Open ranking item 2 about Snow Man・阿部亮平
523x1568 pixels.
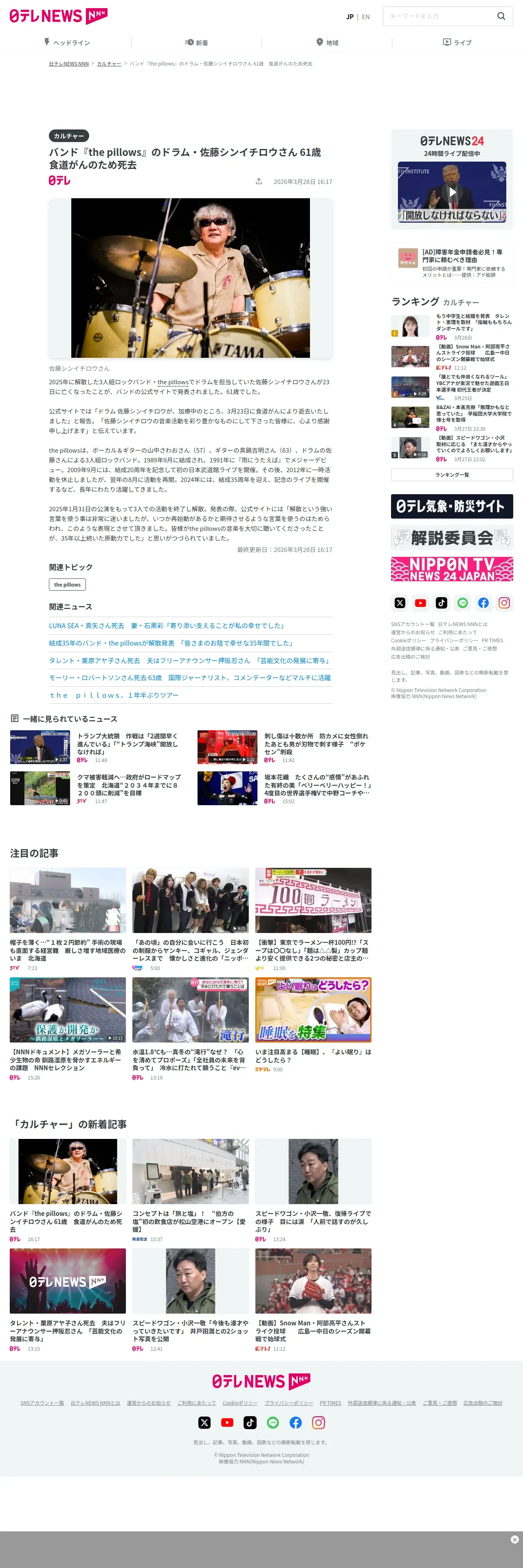tap(452, 357)
